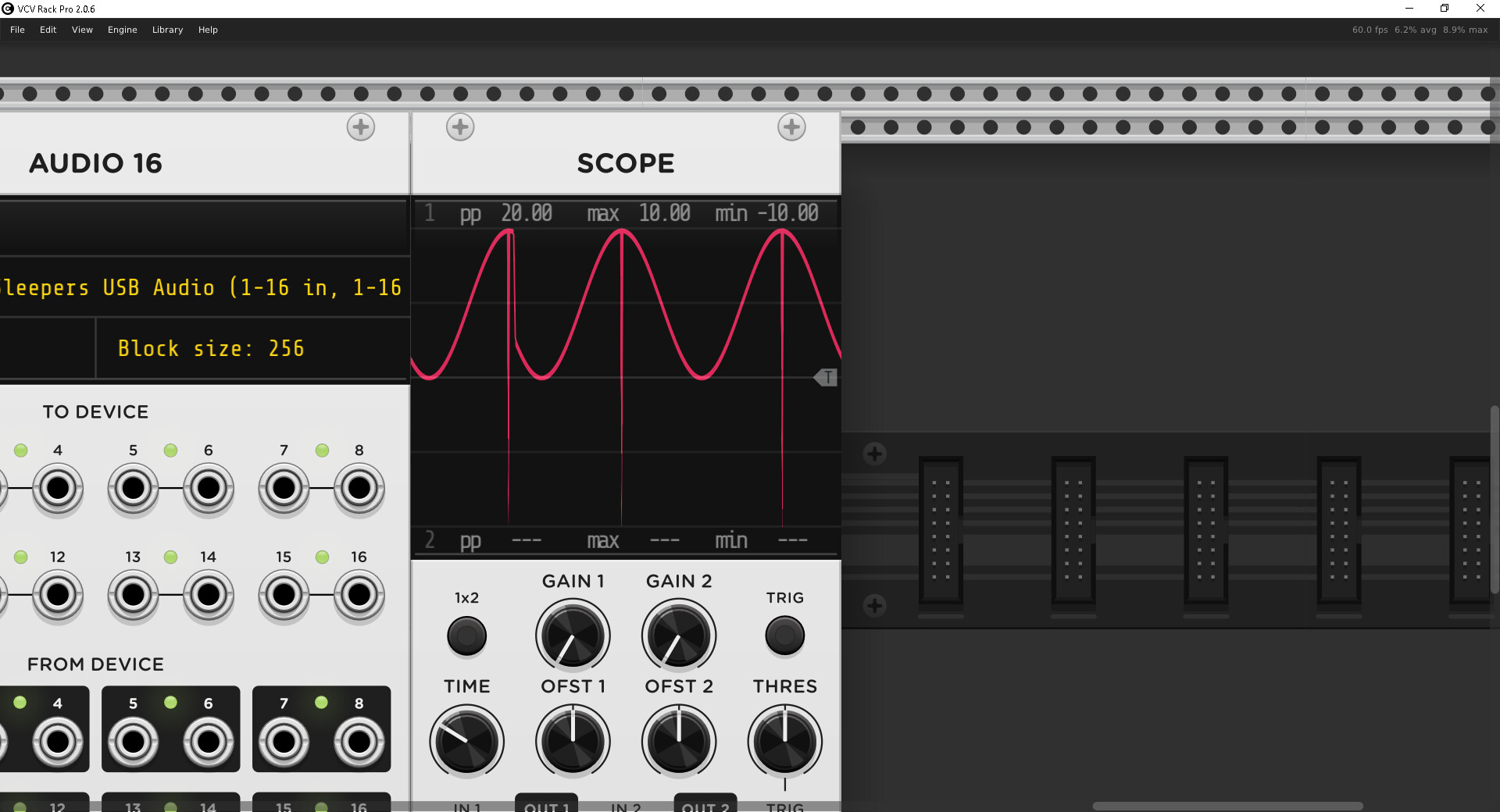Click TO DEVICE input jack 5

point(133,489)
